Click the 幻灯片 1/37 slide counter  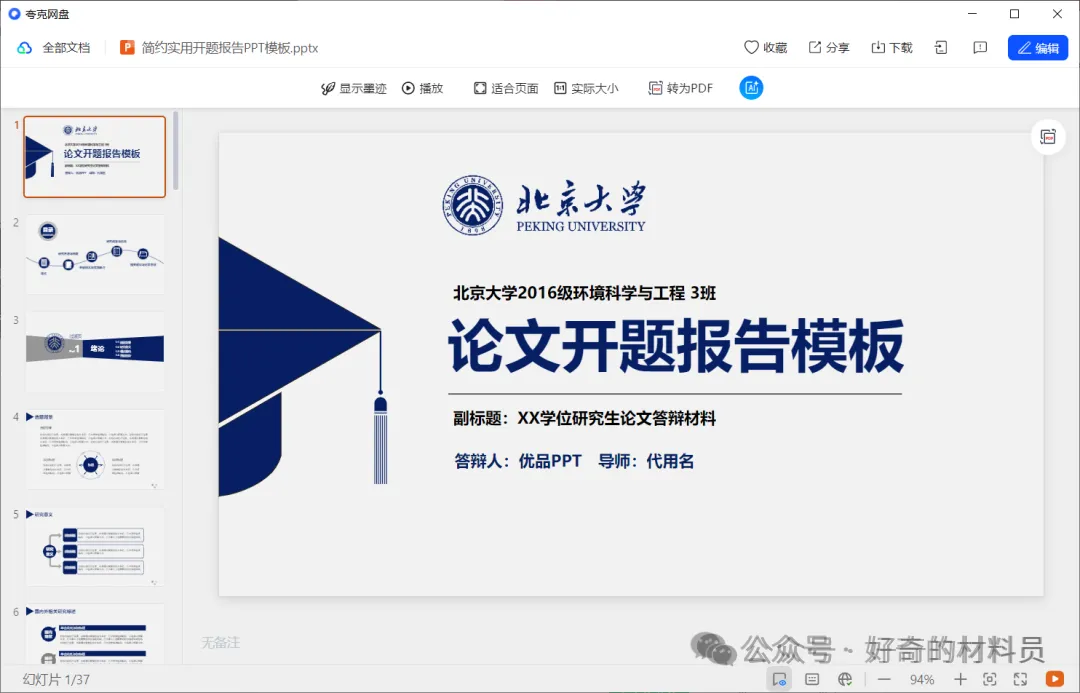tap(56, 680)
